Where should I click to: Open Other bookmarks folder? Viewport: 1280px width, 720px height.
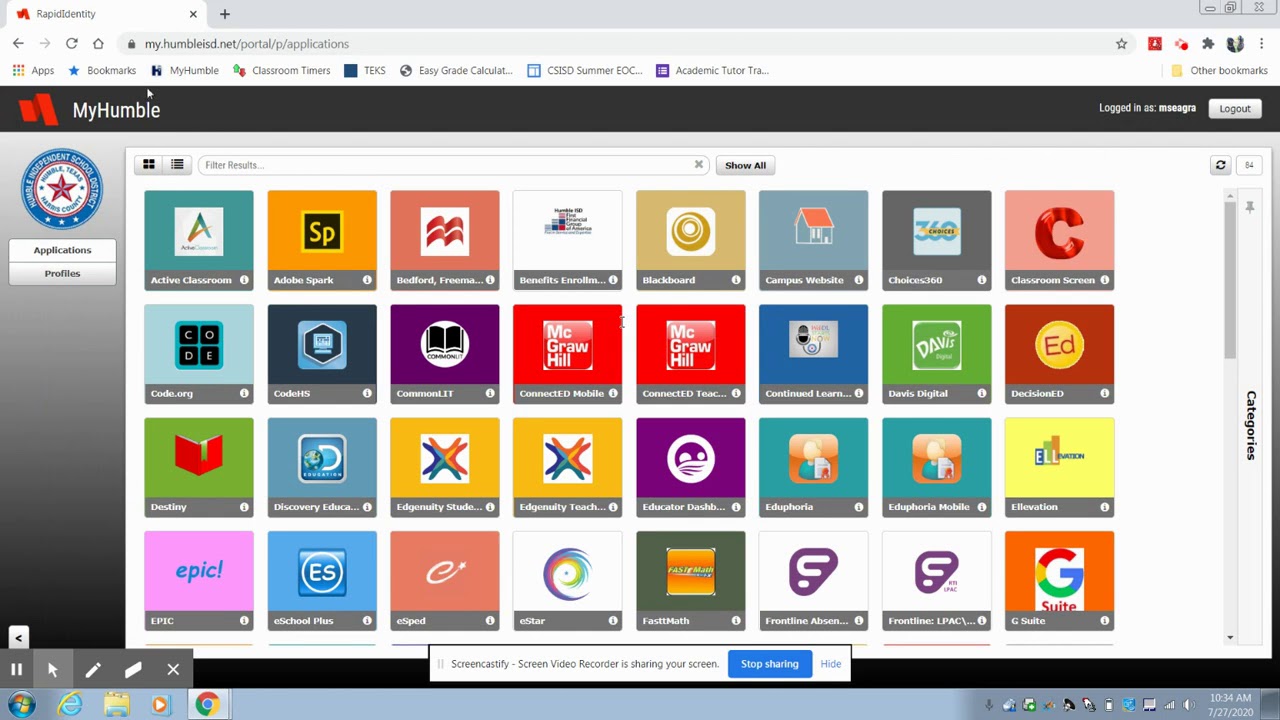coord(1219,70)
